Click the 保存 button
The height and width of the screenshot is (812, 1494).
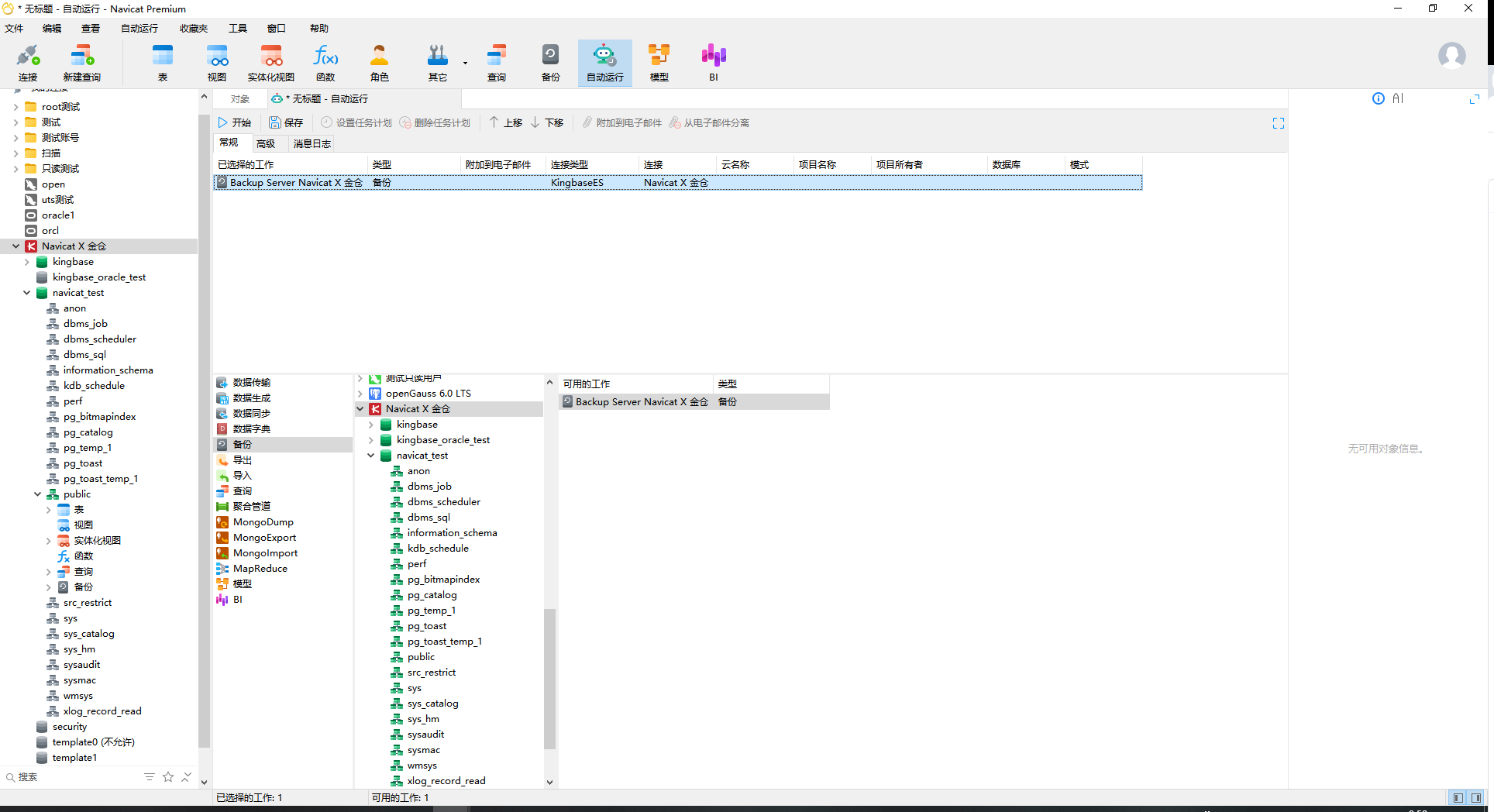click(x=286, y=123)
